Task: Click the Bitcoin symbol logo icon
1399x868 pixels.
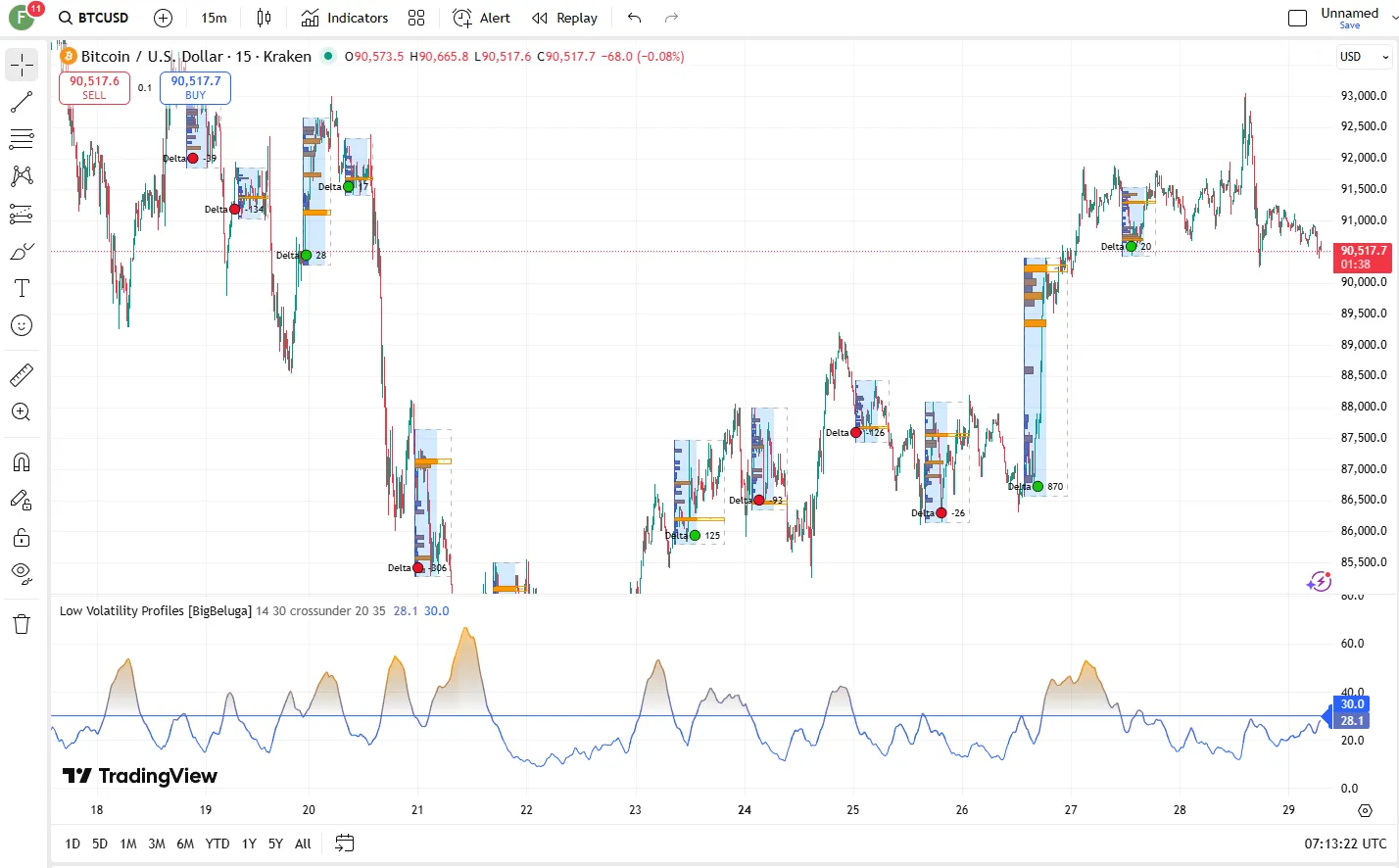Action: pyautogui.click(x=69, y=56)
